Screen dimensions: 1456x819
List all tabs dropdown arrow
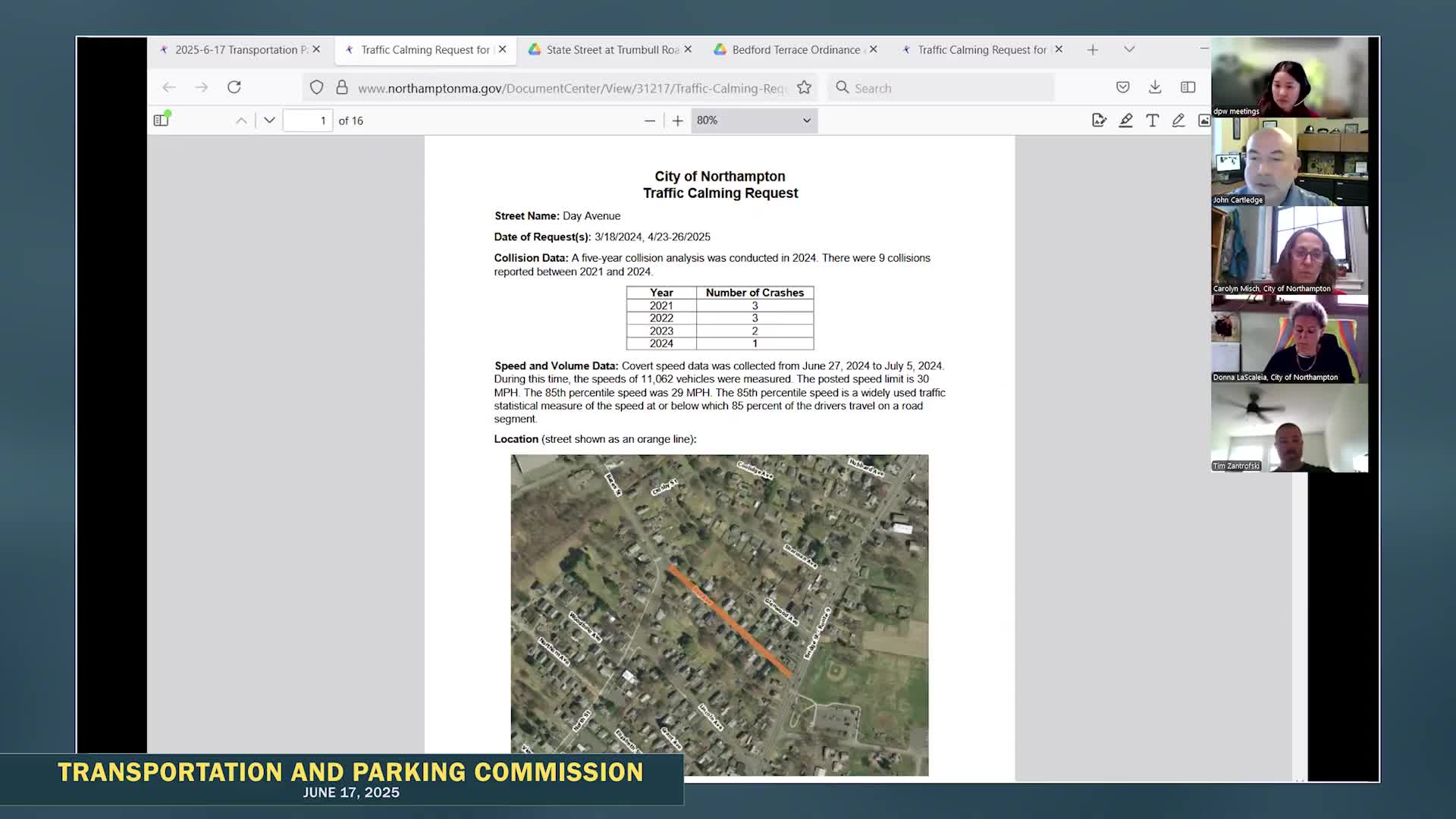[x=1129, y=49]
